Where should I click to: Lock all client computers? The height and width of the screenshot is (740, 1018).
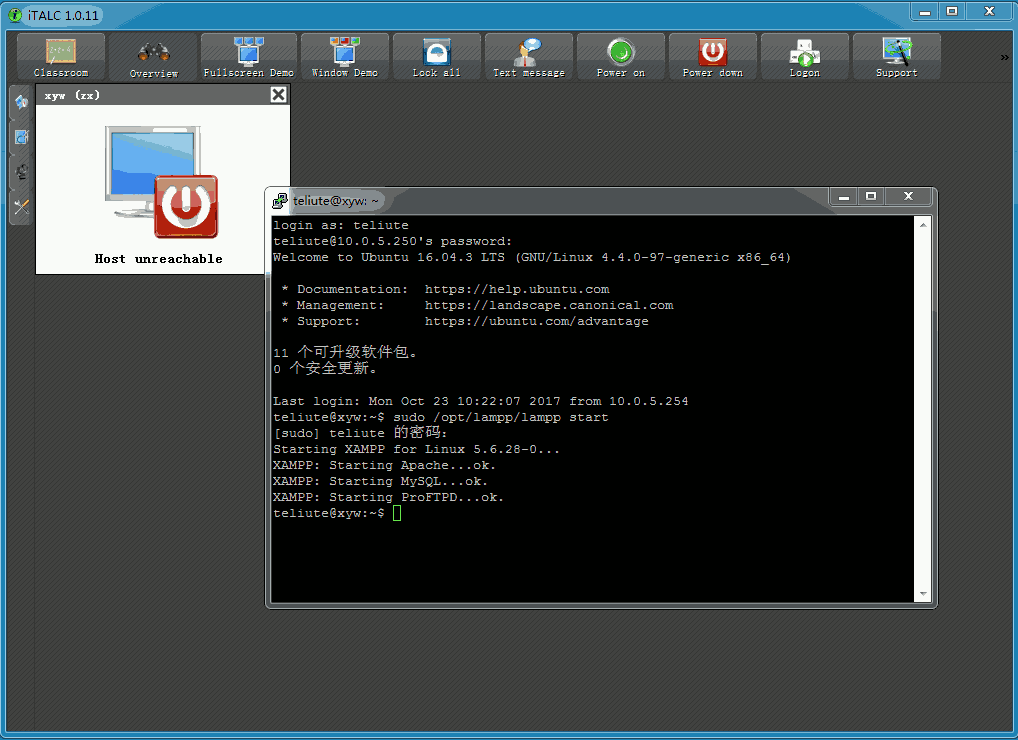437,56
